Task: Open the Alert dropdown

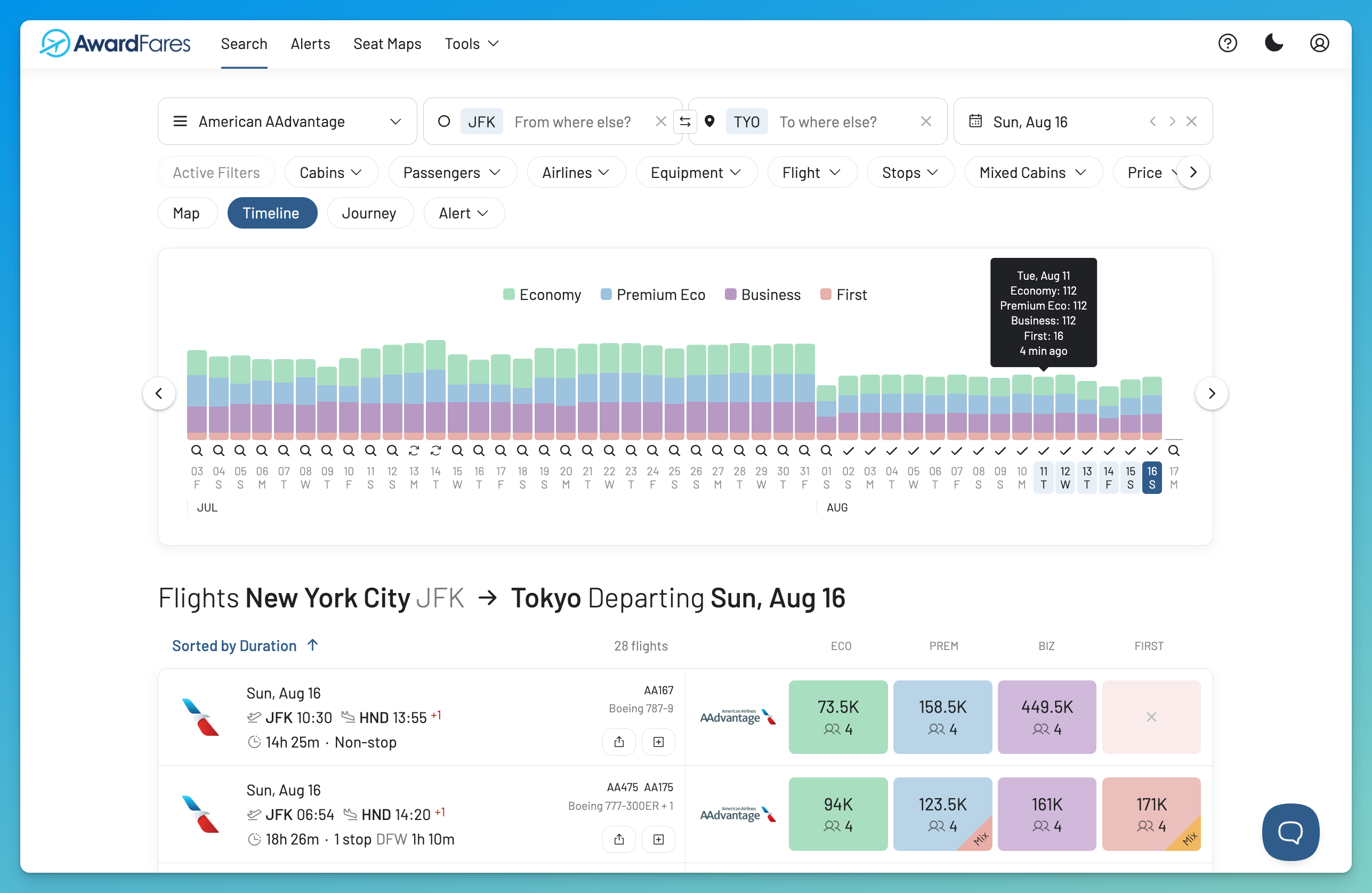Action: (464, 213)
